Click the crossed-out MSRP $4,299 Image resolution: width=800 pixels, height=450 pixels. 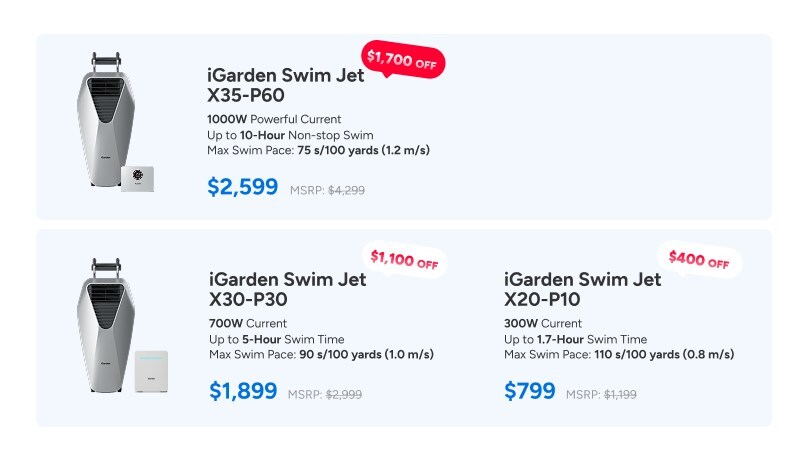[x=344, y=190]
